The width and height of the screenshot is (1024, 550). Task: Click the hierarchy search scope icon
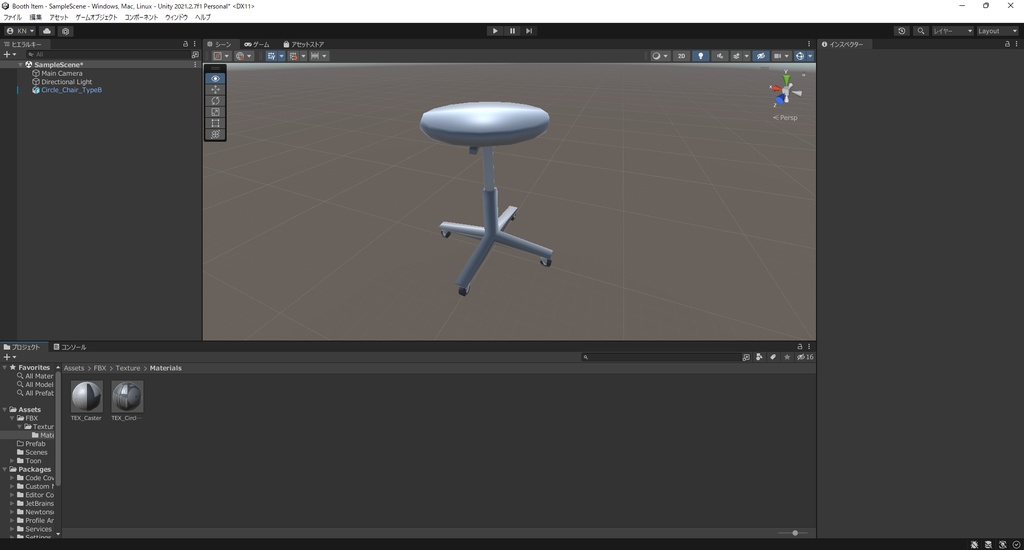195,55
